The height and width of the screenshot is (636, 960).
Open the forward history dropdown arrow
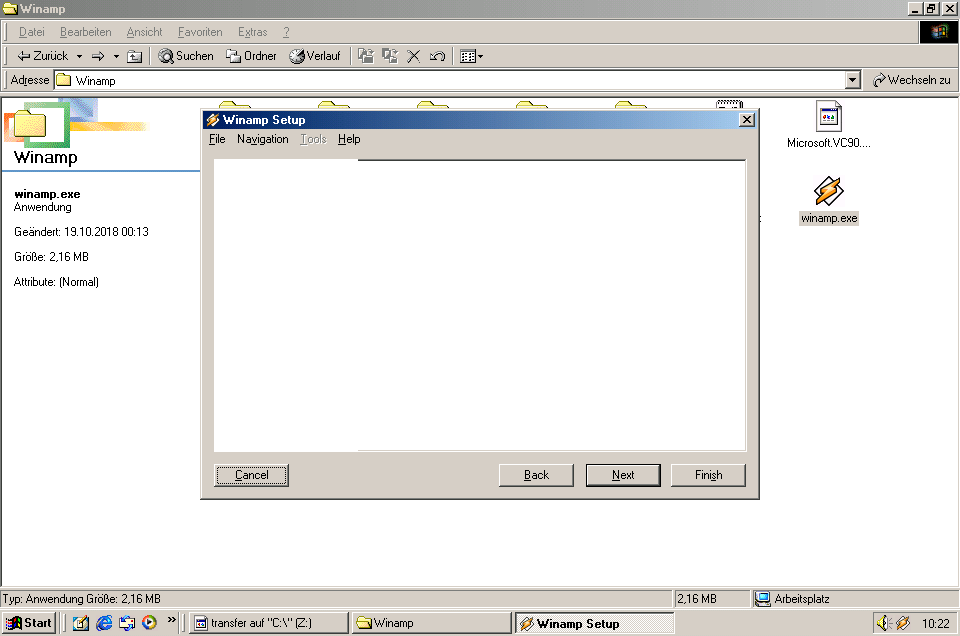coord(116,56)
